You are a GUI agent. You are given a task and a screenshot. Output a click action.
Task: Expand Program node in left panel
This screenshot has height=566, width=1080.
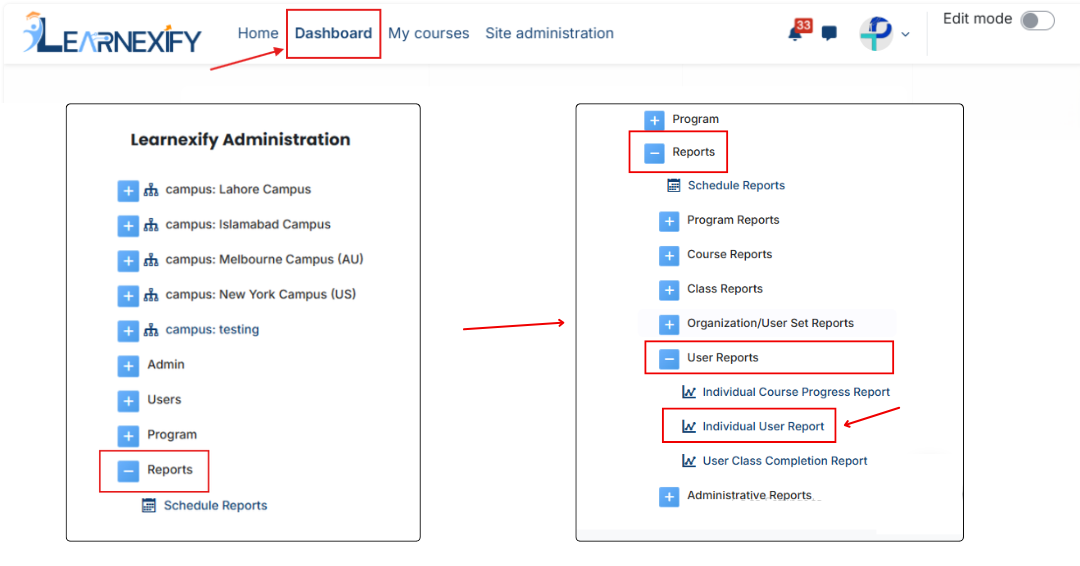pos(128,437)
